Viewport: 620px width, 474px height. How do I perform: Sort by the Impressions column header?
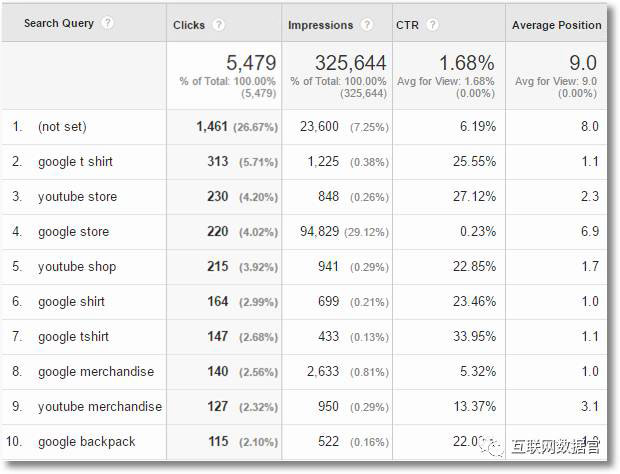(320, 25)
